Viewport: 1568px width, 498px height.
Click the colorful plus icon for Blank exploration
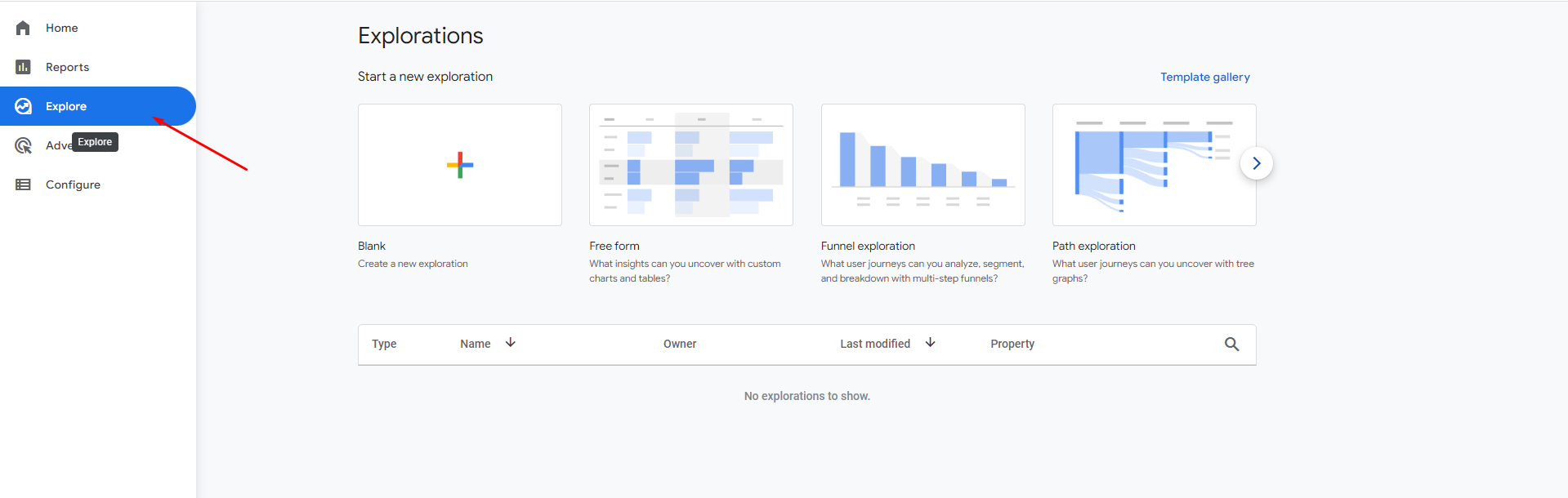click(460, 165)
